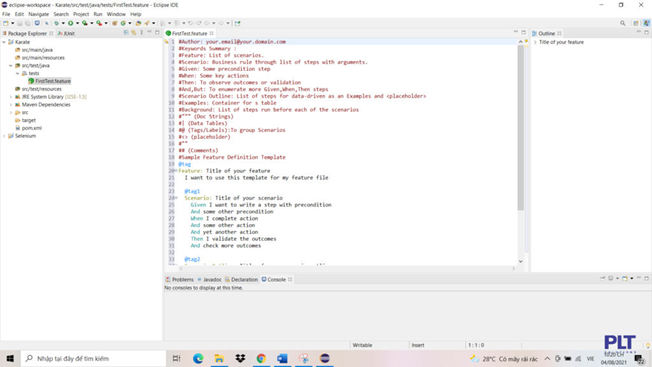Maximize the Package Explorer view

click(157, 32)
